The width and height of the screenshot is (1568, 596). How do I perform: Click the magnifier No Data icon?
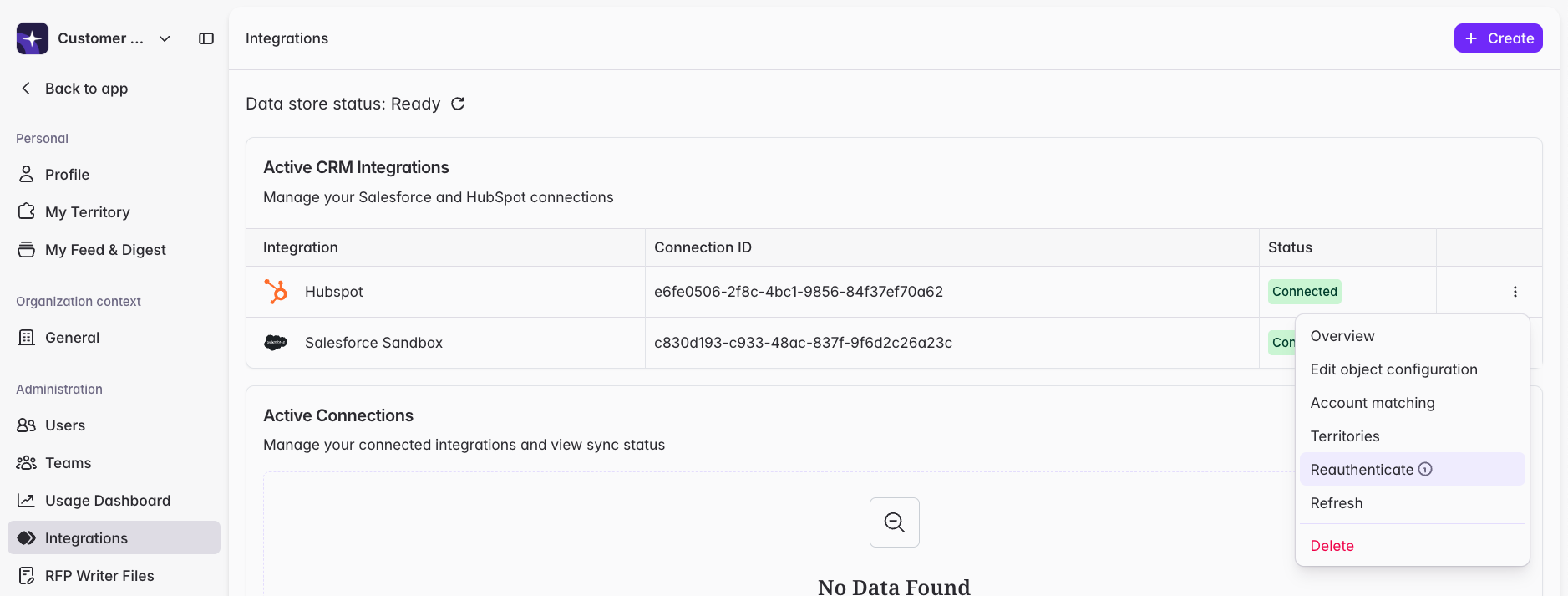point(895,522)
